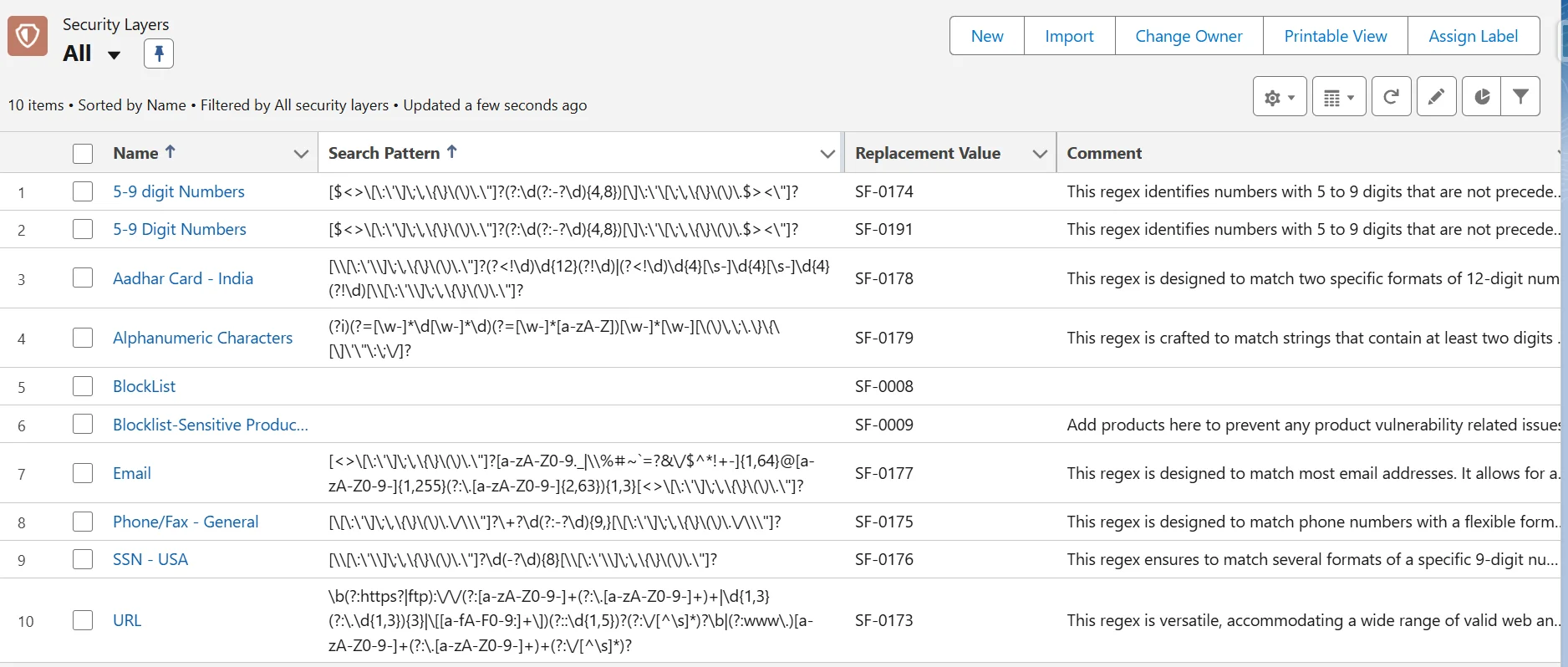Open the display-as table icon menu
Screen dimensions: 1568x667
1338,97
